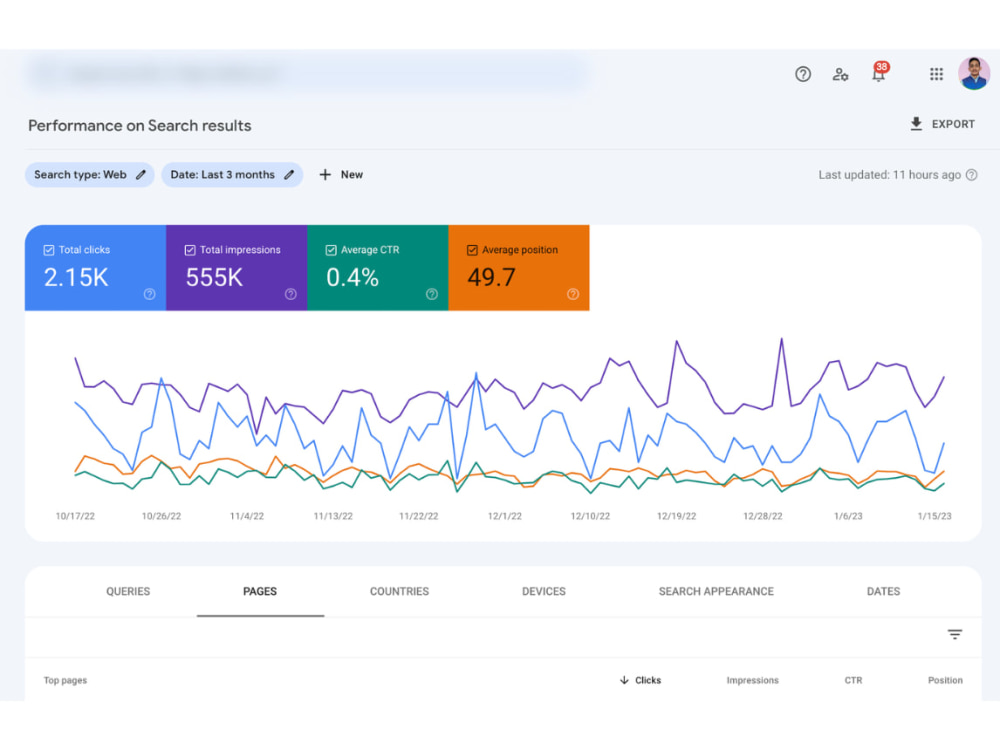This screenshot has height=750, width=1000.
Task: Click the 1/15/23 chart date label
Action: click(x=934, y=516)
